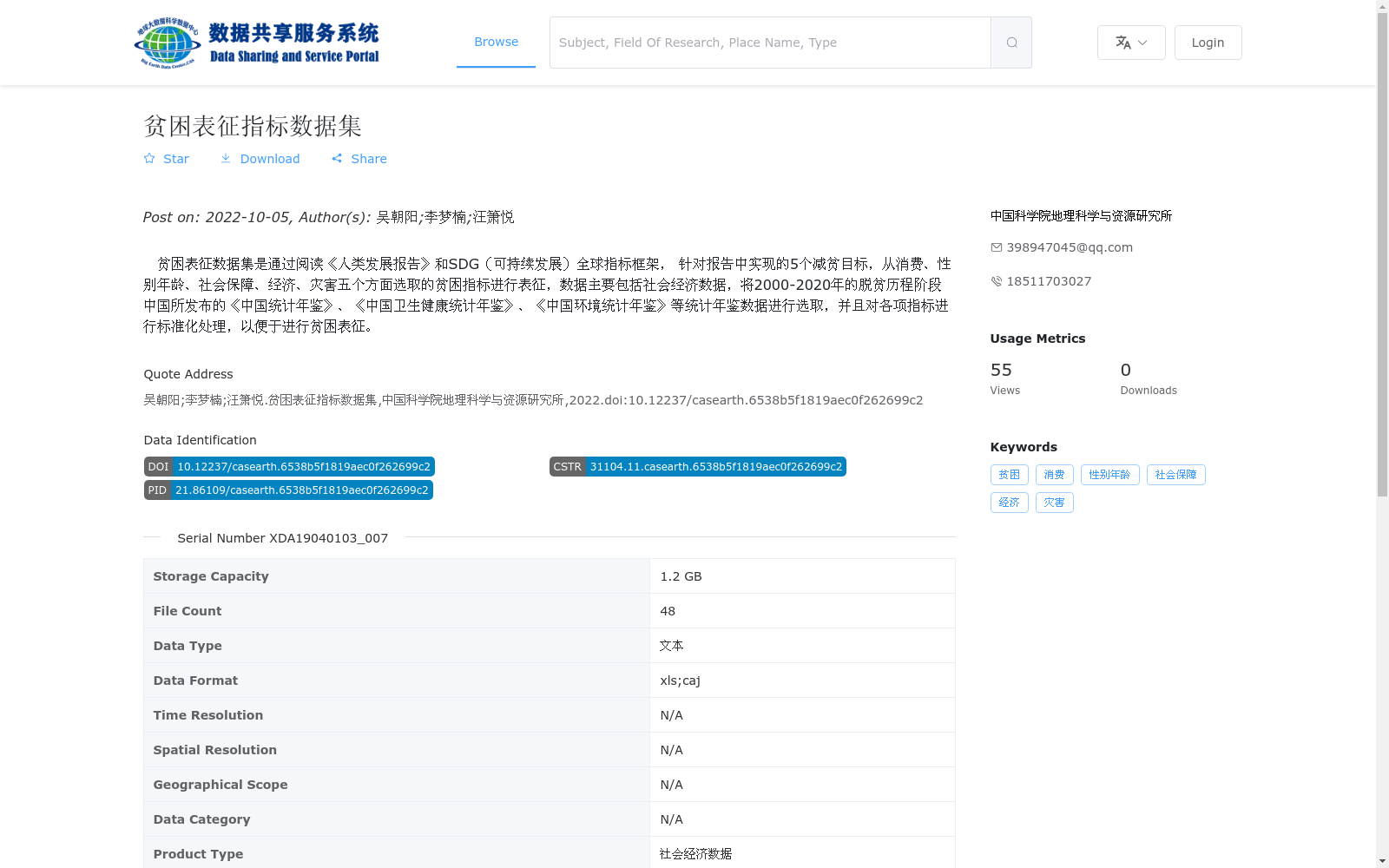
Task: Click the 灾害 keyword tag
Action: (1054, 503)
